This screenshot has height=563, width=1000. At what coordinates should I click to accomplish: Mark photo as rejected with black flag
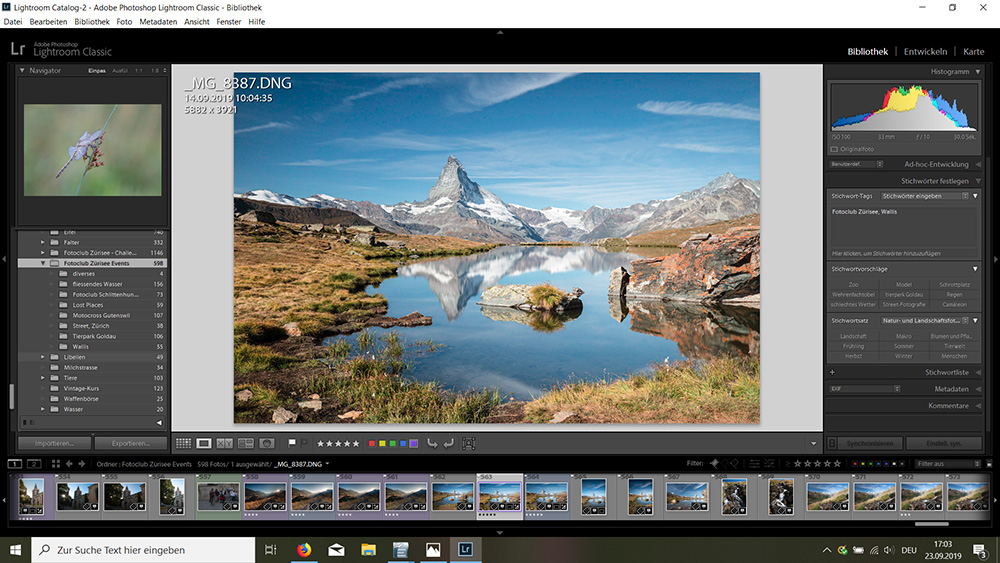pos(304,442)
